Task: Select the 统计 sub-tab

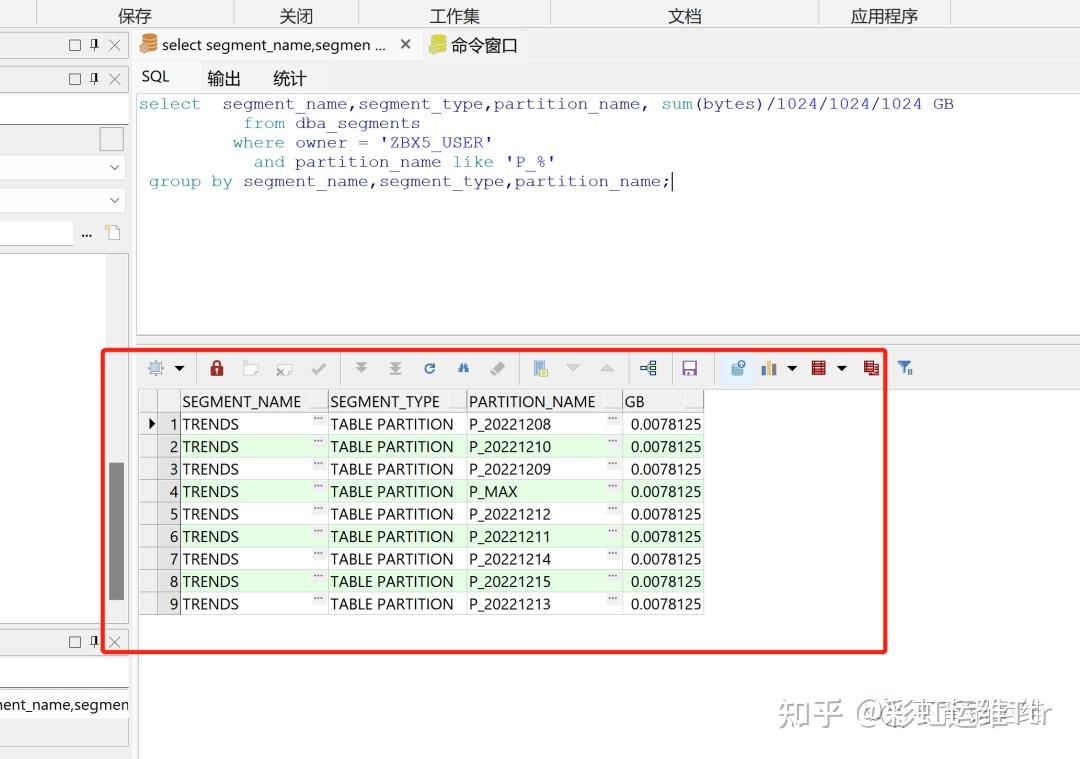Action: [289, 79]
